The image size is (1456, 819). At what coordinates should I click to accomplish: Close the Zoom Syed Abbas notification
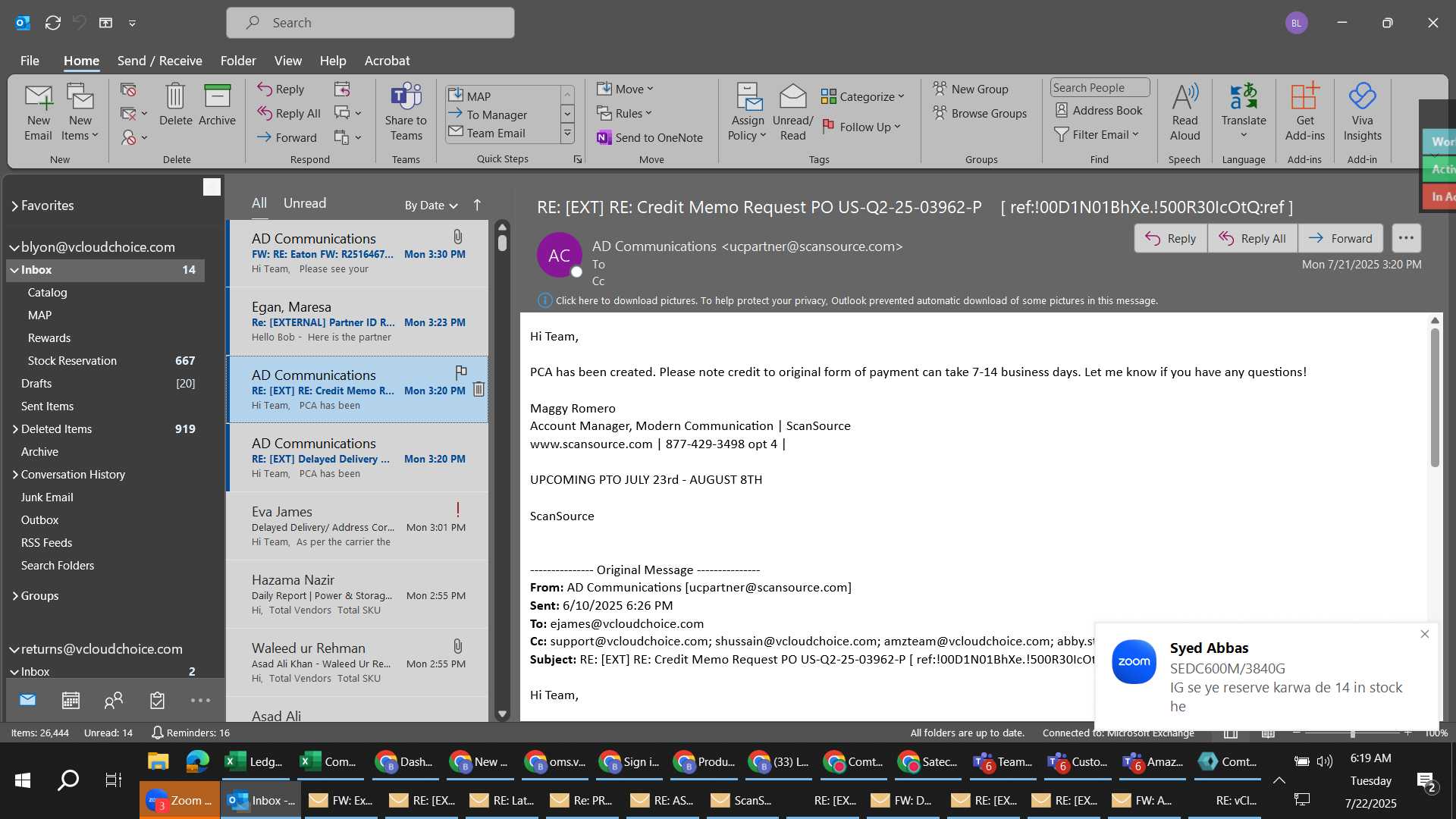(x=1424, y=634)
